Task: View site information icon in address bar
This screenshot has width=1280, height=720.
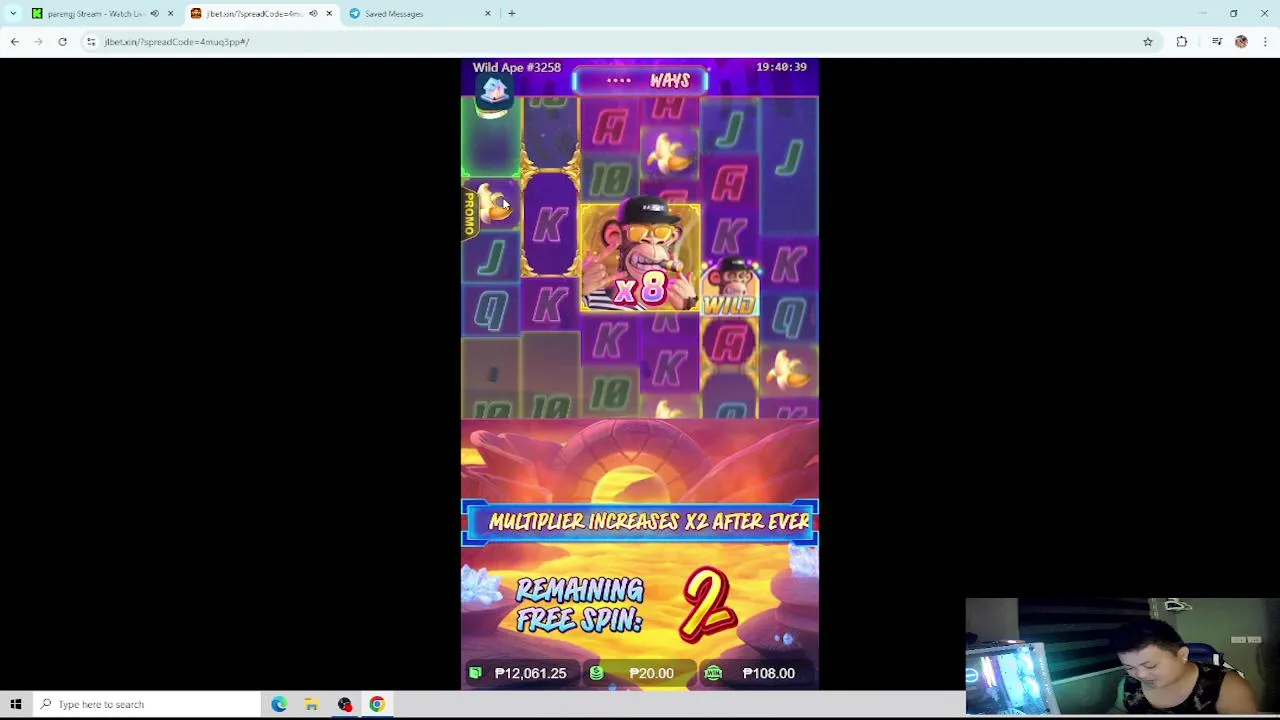Action: [91, 42]
